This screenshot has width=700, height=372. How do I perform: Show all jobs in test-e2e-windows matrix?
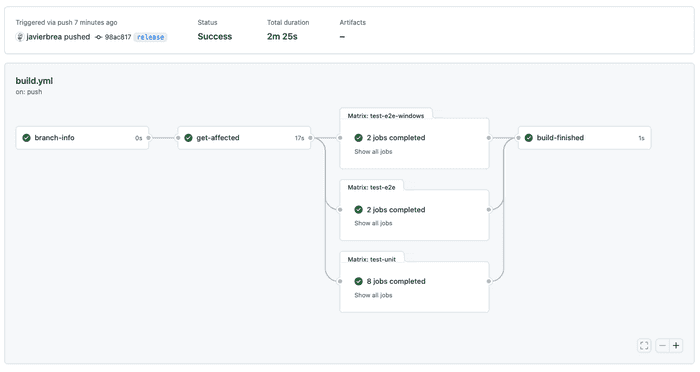(x=373, y=152)
